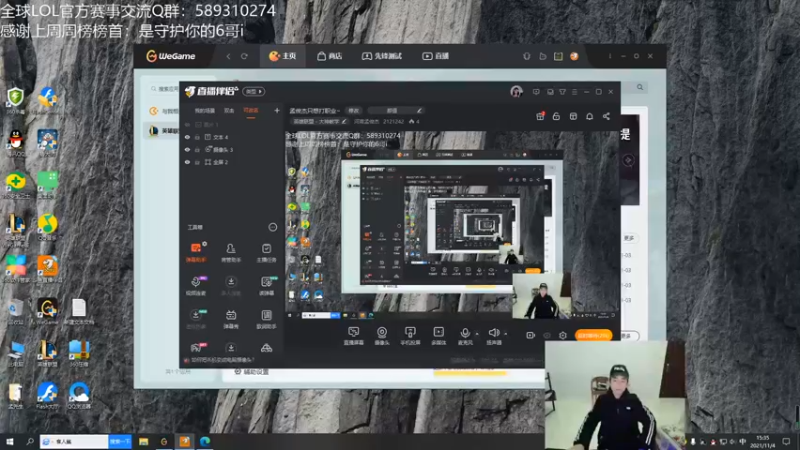The image size is (800, 450).
Task: Select the 全屏 2 source row
Action: tap(232, 162)
